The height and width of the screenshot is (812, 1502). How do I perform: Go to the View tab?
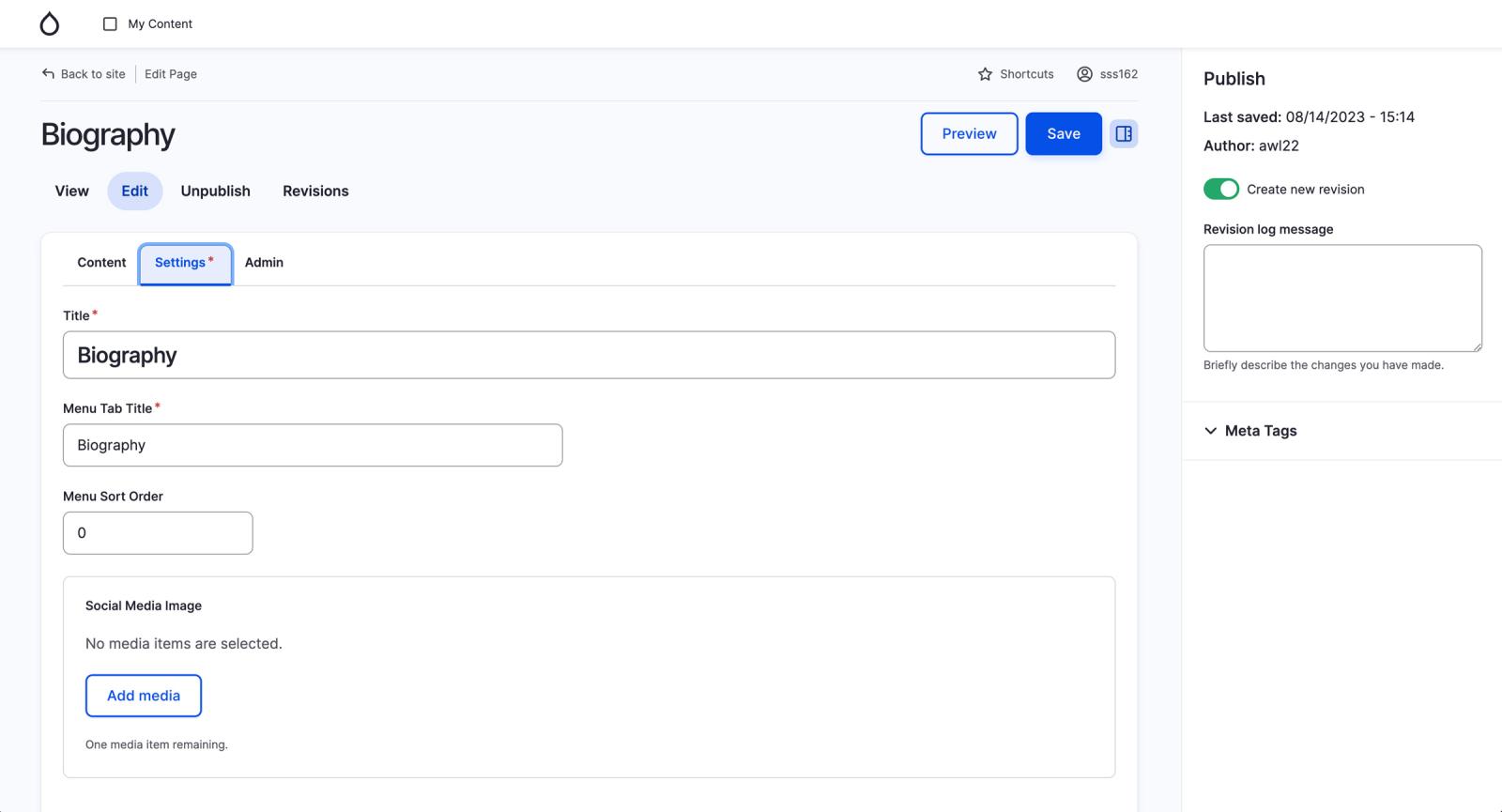click(71, 192)
